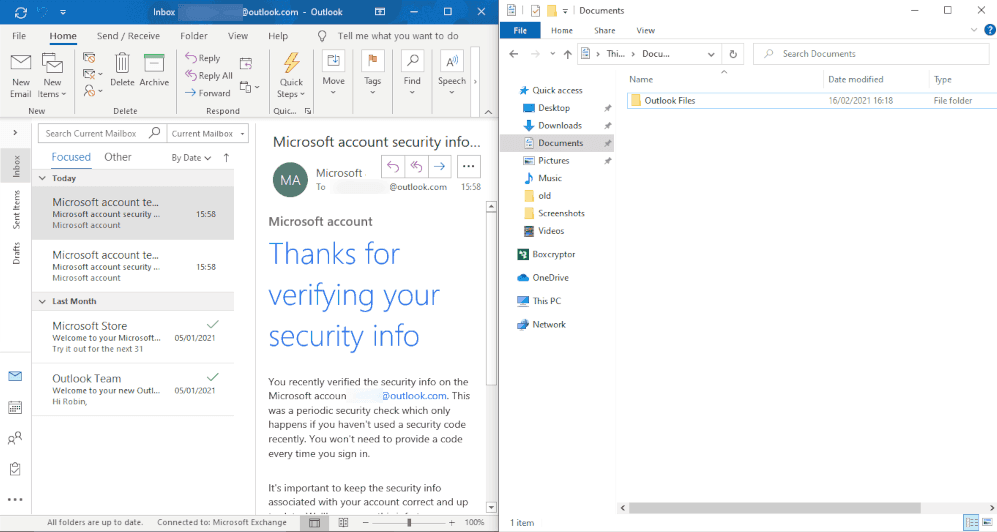This screenshot has height=532, width=997.
Task: Open the Help tab in Outlook
Action: 278,36
